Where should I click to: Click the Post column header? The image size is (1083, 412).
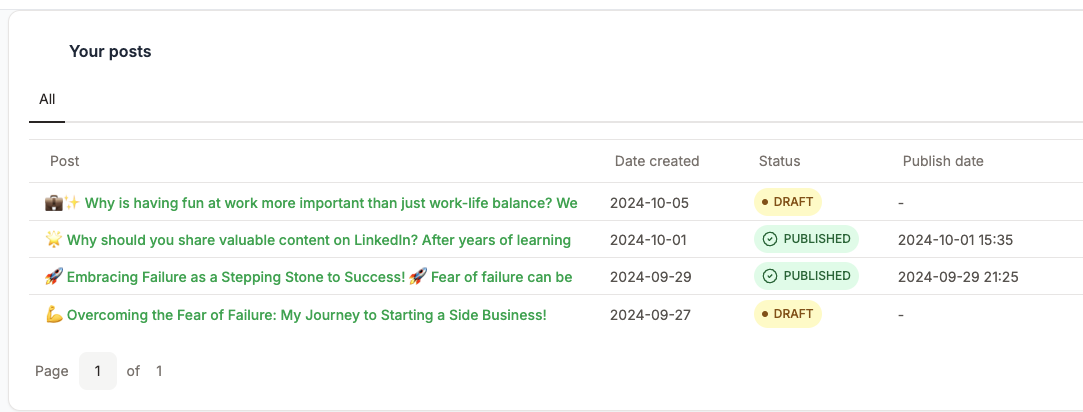coord(64,161)
